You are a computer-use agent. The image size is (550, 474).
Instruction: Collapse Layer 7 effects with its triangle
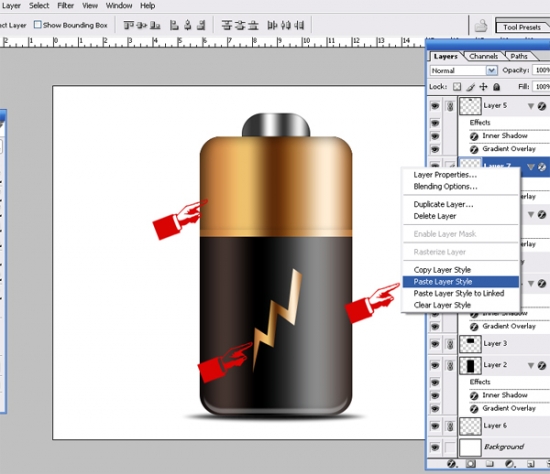[x=531, y=167]
